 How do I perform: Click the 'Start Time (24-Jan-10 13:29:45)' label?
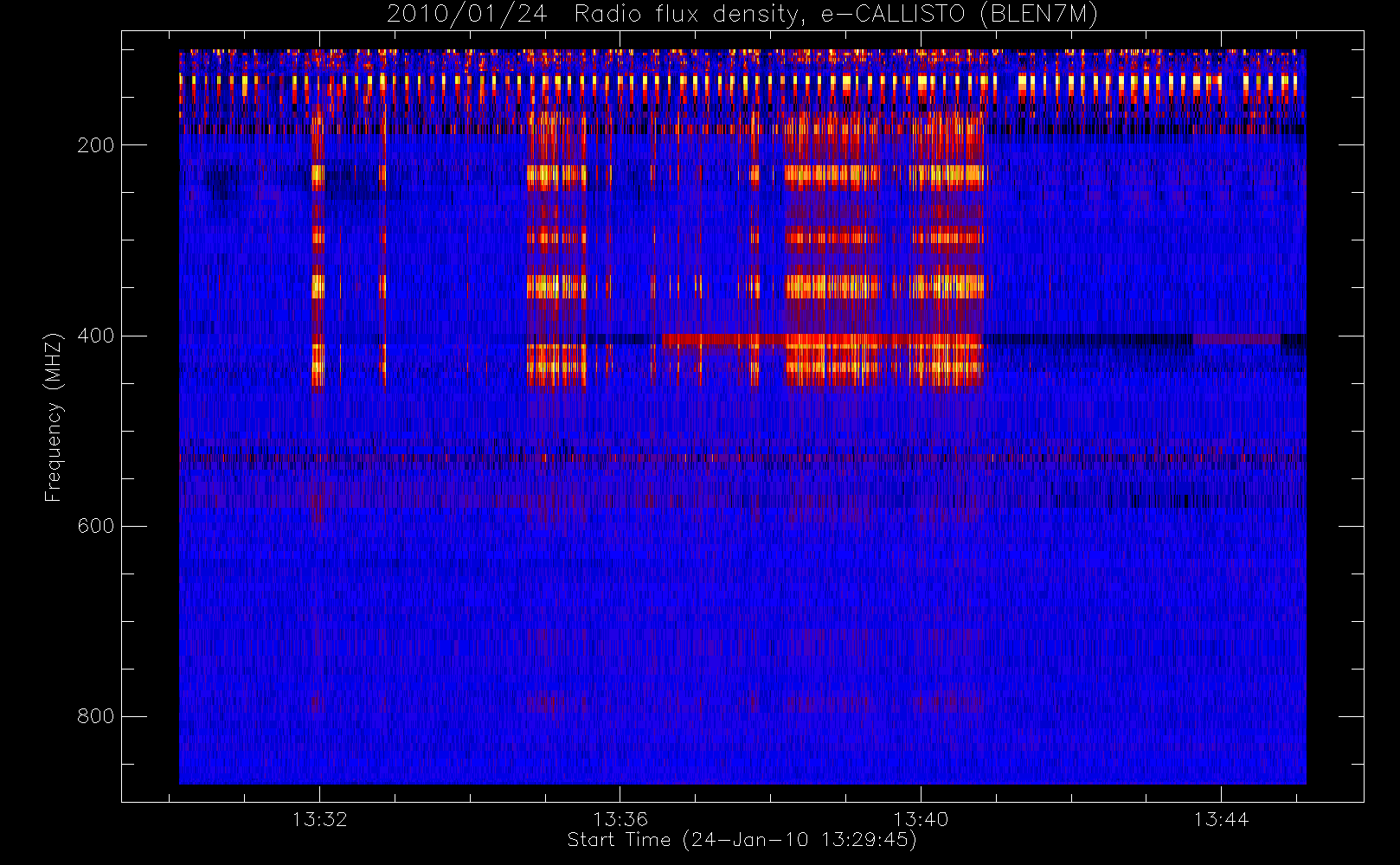(x=742, y=840)
